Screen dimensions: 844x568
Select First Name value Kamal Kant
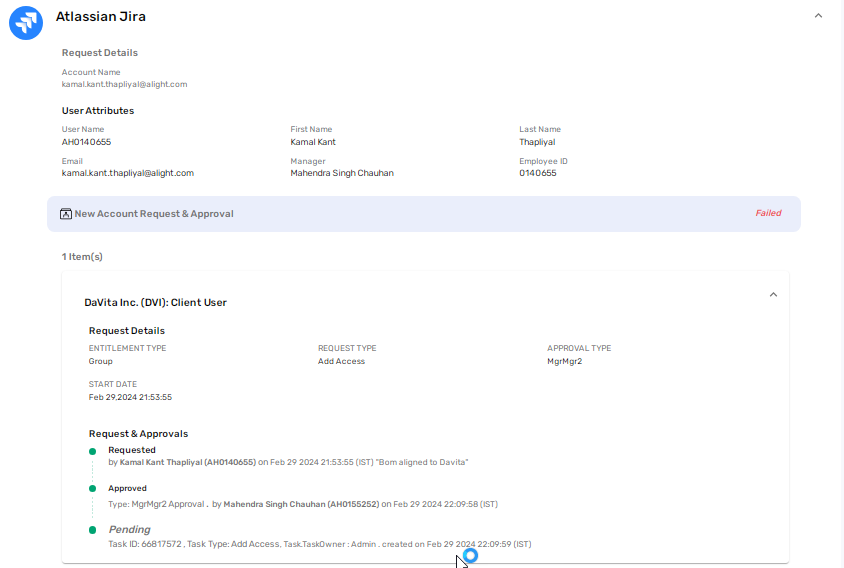(313, 142)
